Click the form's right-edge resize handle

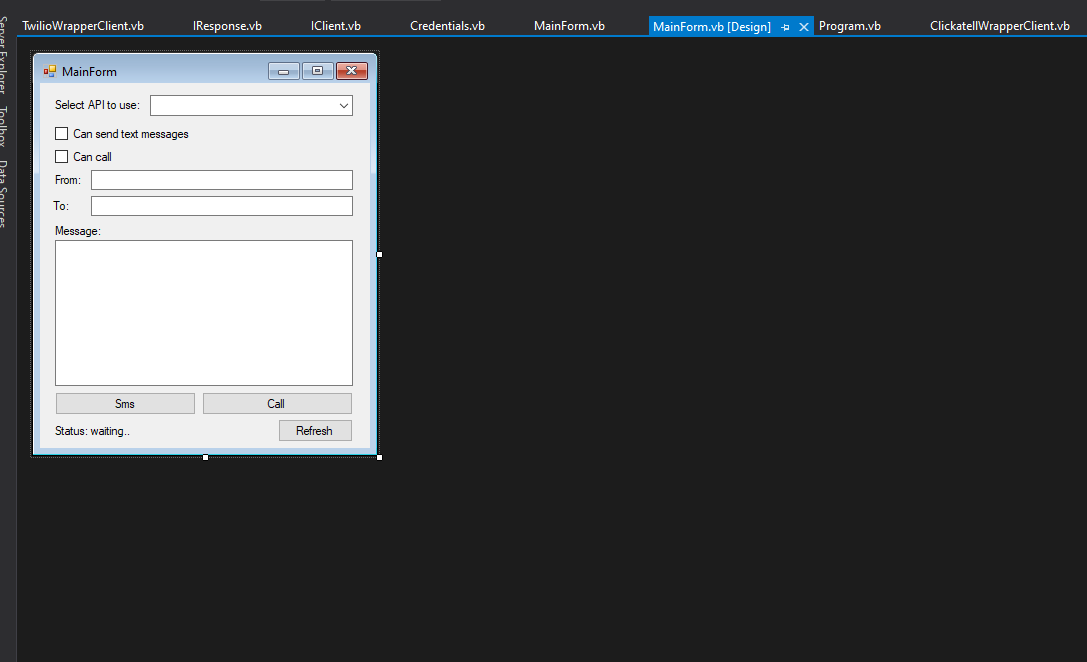pos(379,254)
